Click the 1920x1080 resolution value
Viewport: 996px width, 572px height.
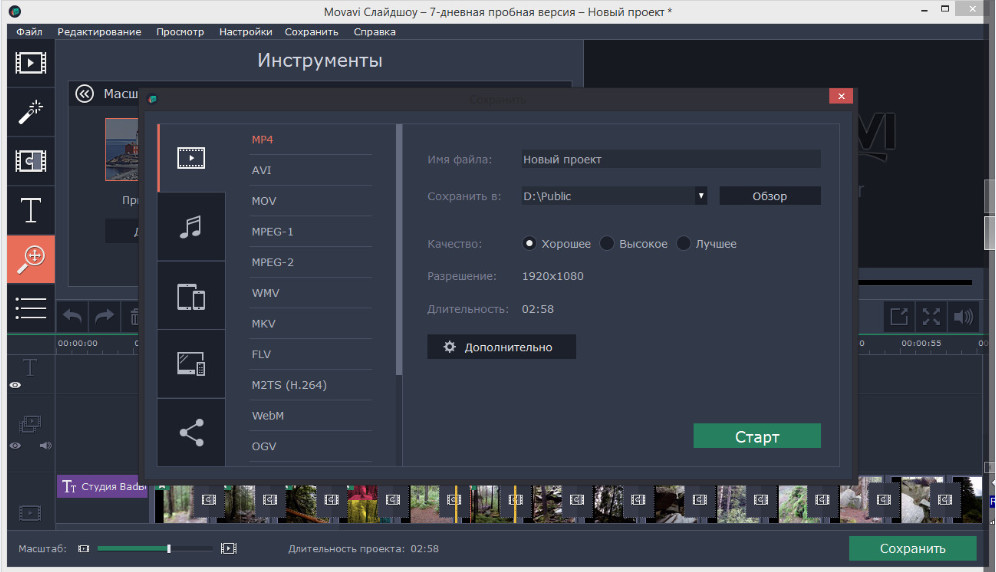[552, 276]
